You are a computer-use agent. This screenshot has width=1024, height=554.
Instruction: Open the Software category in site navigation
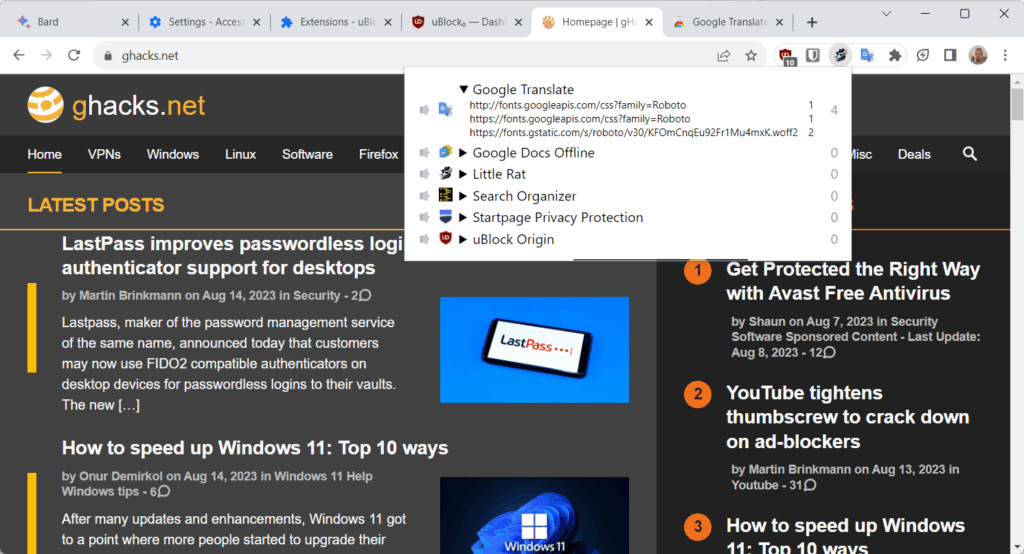click(x=307, y=154)
